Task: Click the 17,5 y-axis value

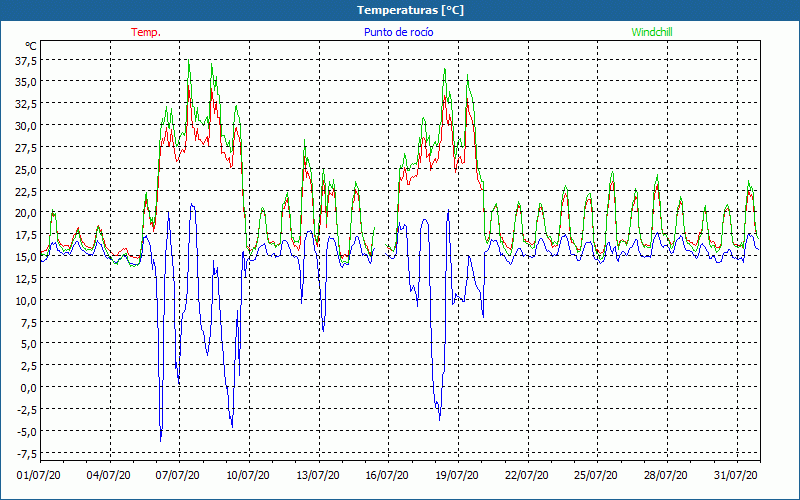Action: tap(26, 235)
